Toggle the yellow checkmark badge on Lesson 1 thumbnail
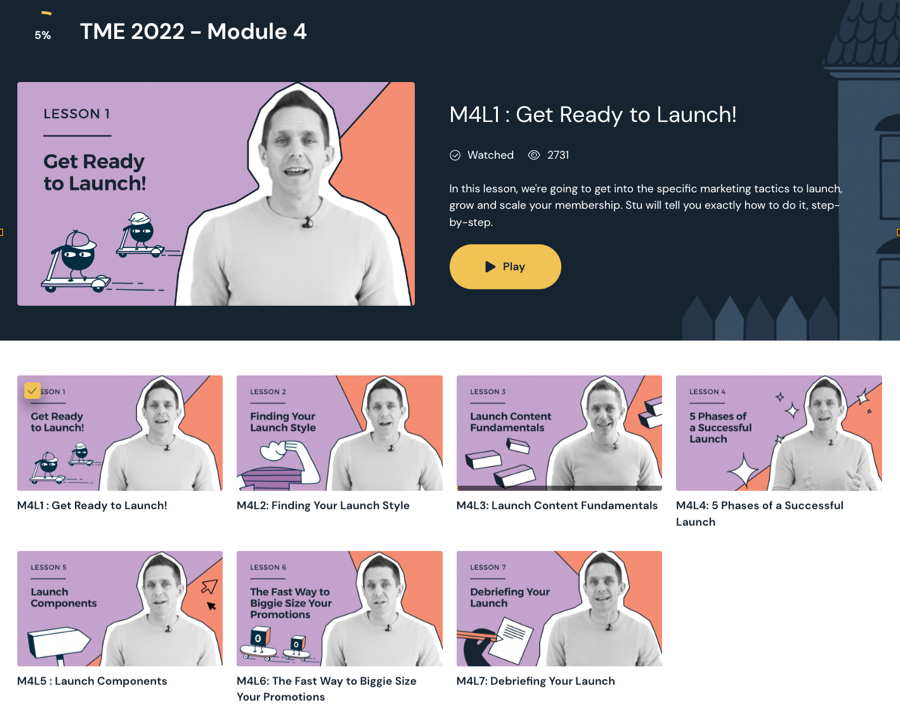 click(x=32, y=391)
